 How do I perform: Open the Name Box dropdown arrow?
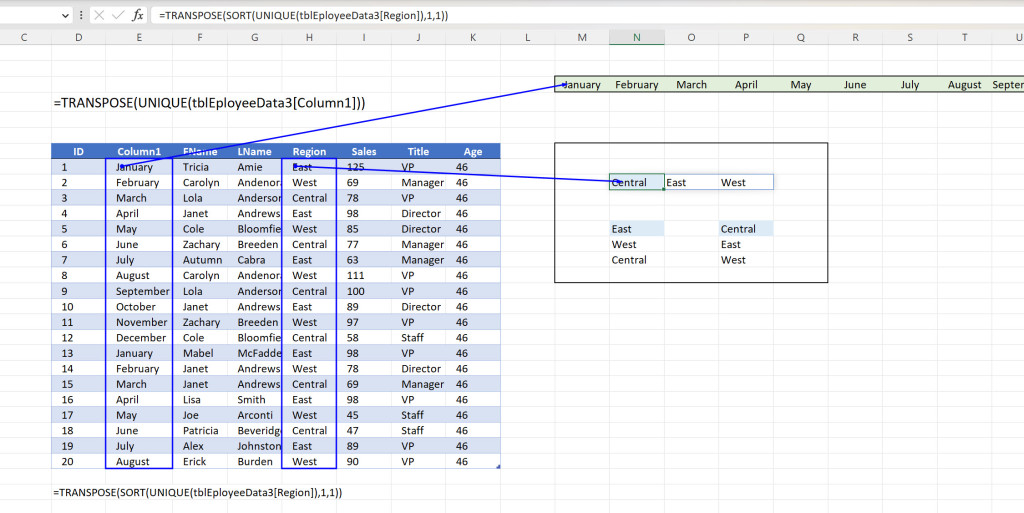coord(65,15)
